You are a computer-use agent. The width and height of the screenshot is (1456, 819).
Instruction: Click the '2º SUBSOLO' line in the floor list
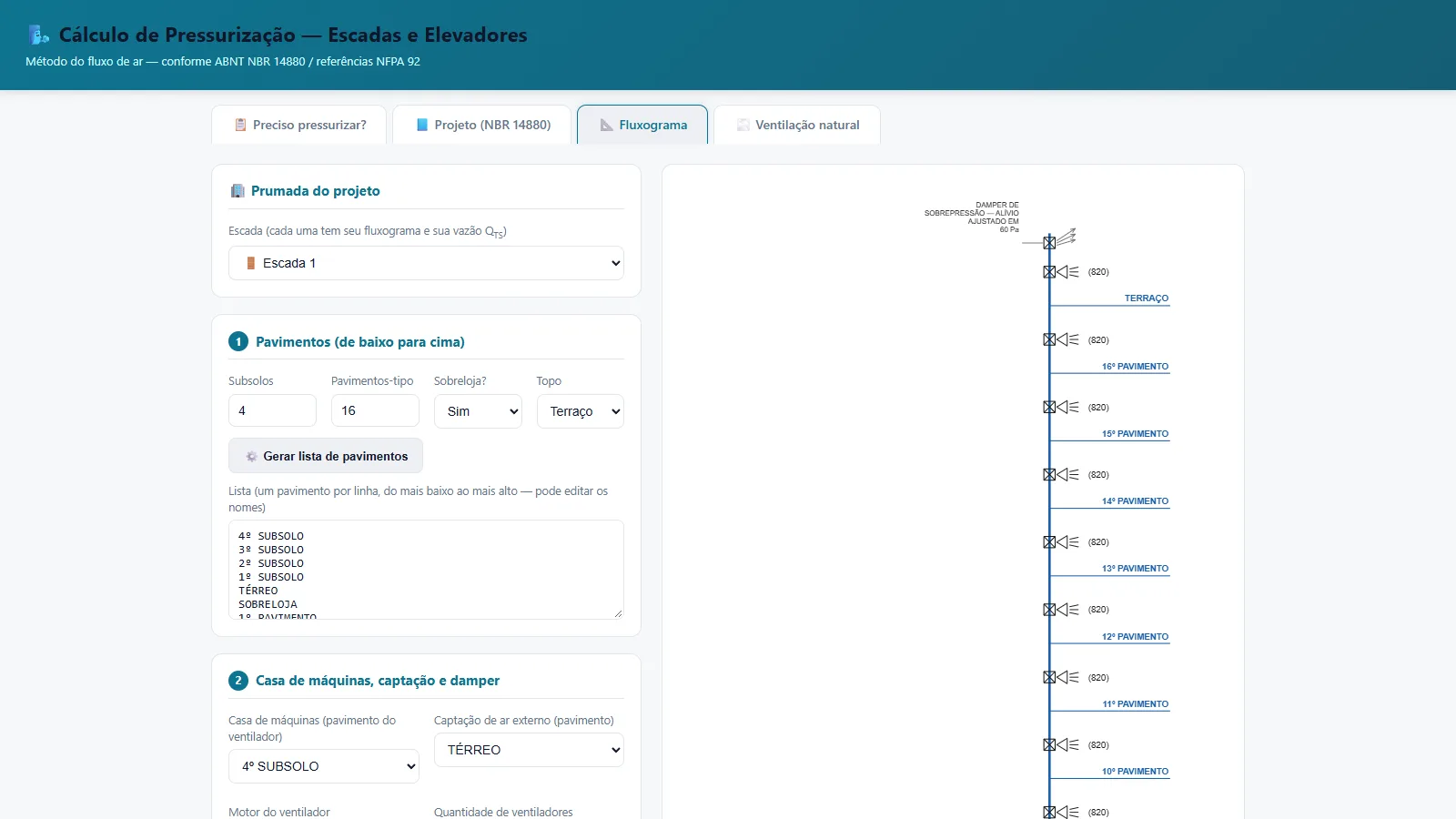point(271,563)
